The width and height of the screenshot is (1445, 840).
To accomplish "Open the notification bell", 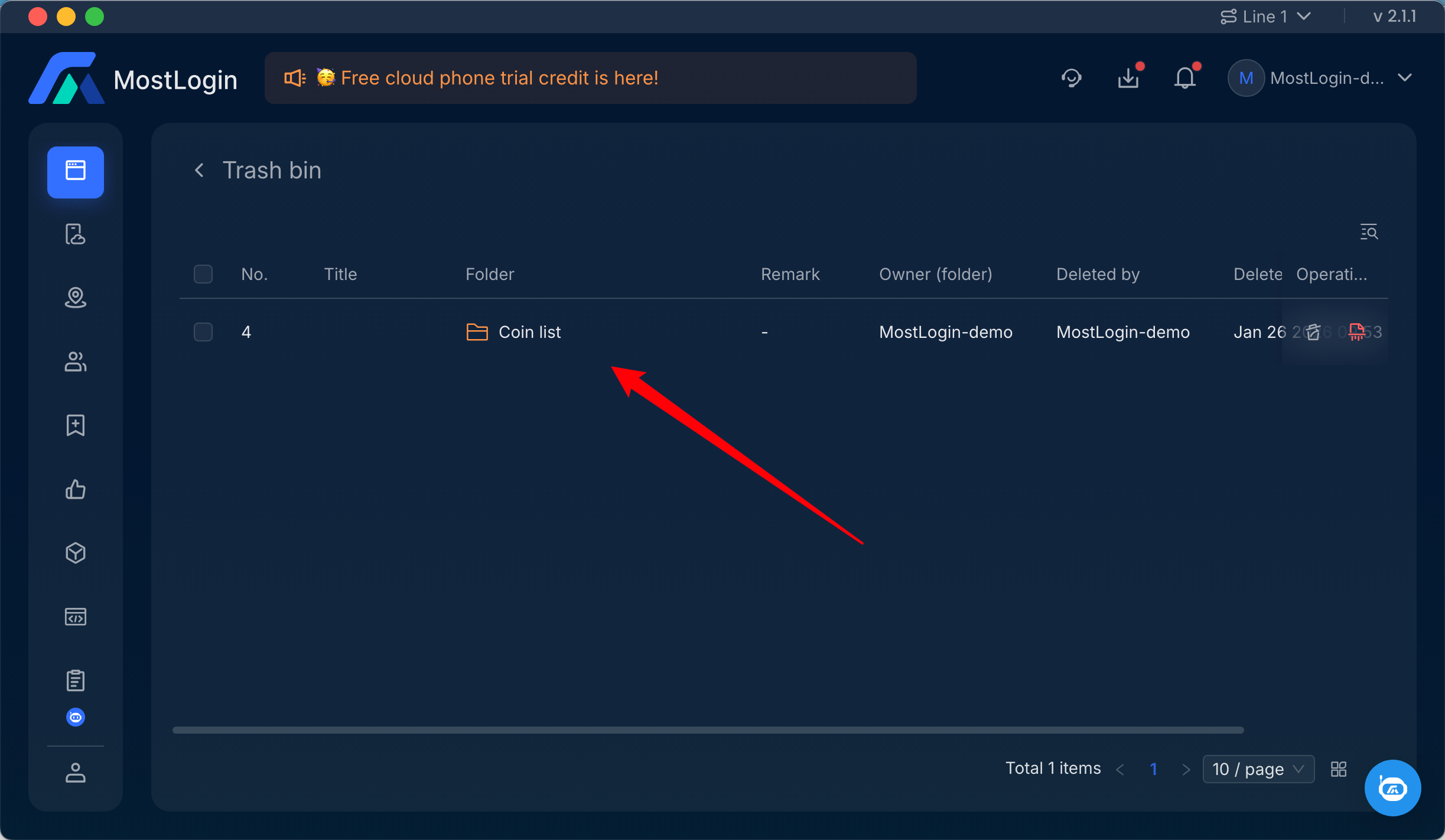I will pyautogui.click(x=1185, y=78).
